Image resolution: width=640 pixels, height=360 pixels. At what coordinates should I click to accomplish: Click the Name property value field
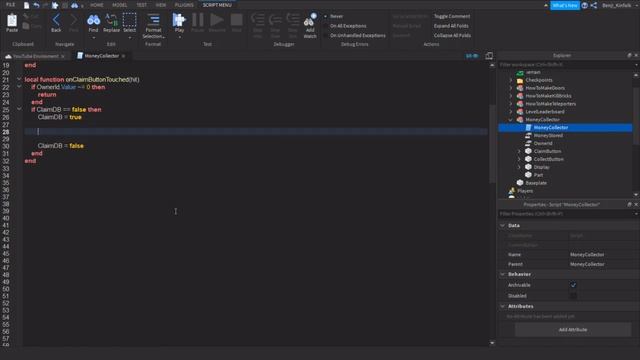604,254
